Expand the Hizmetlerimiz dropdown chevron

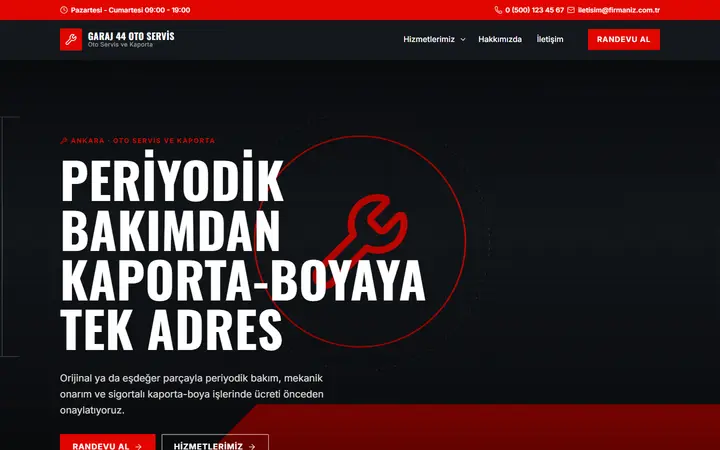pos(463,39)
